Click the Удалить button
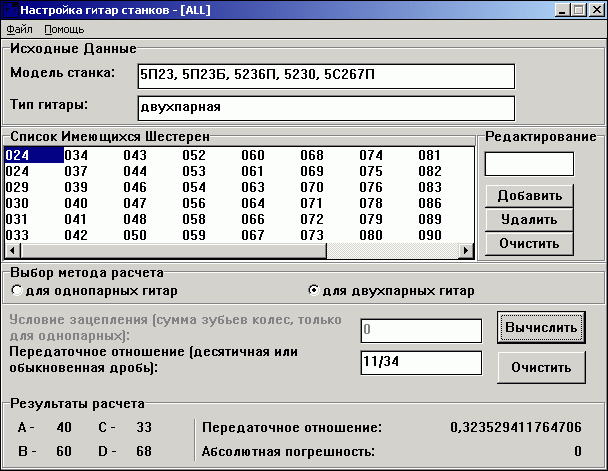This screenshot has width=608, height=471. (529, 220)
